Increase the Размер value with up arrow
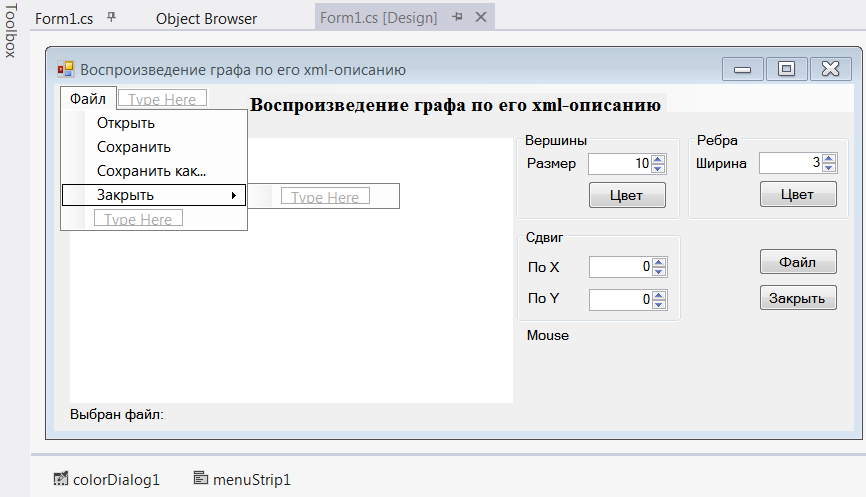Viewport: 866px width, 497px height. click(658, 159)
